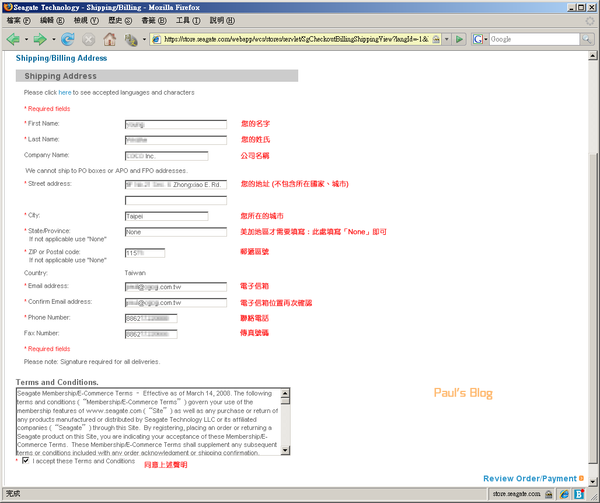
Task: Open Forward button history dropdown
Action: [x=54, y=39]
